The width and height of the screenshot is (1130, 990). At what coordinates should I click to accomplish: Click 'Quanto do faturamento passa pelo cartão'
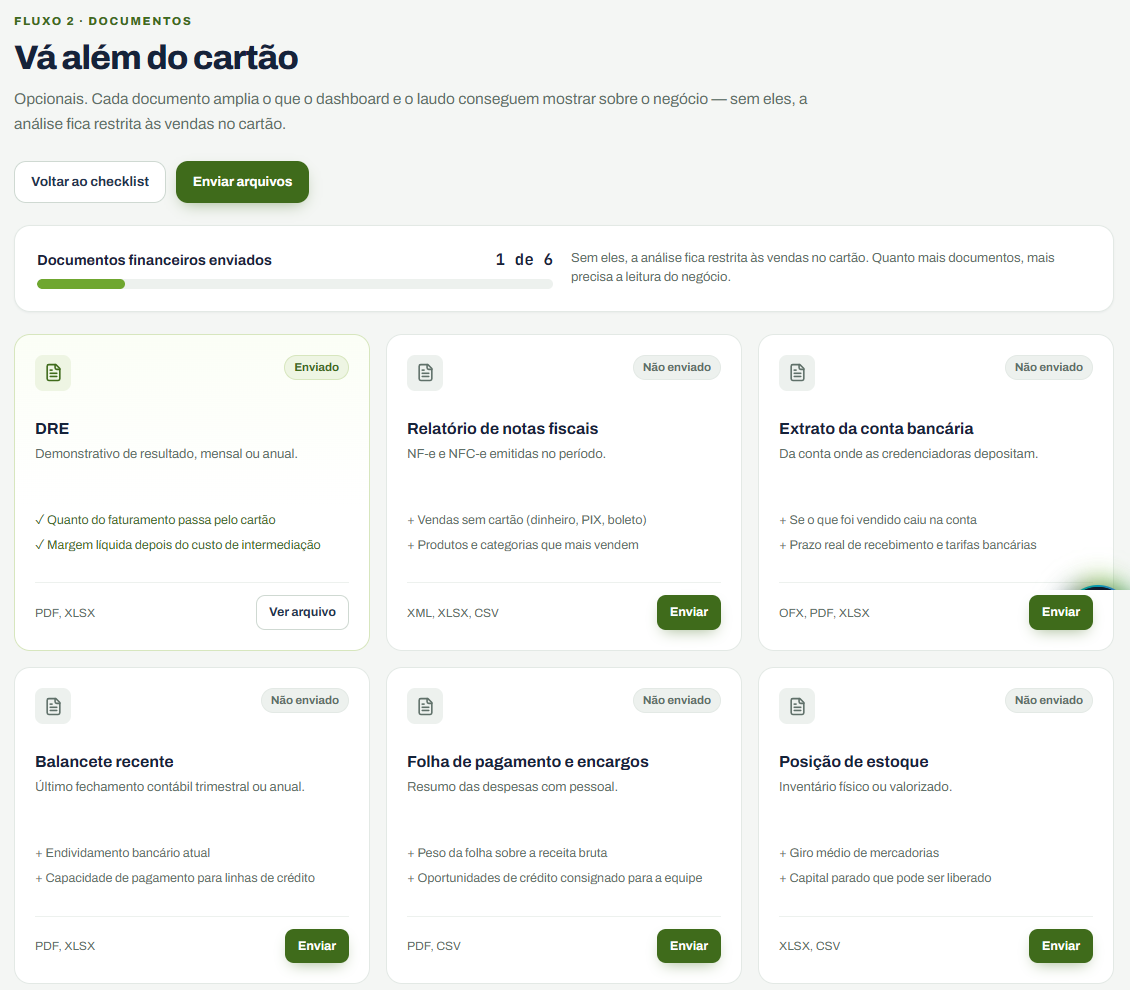[155, 519]
